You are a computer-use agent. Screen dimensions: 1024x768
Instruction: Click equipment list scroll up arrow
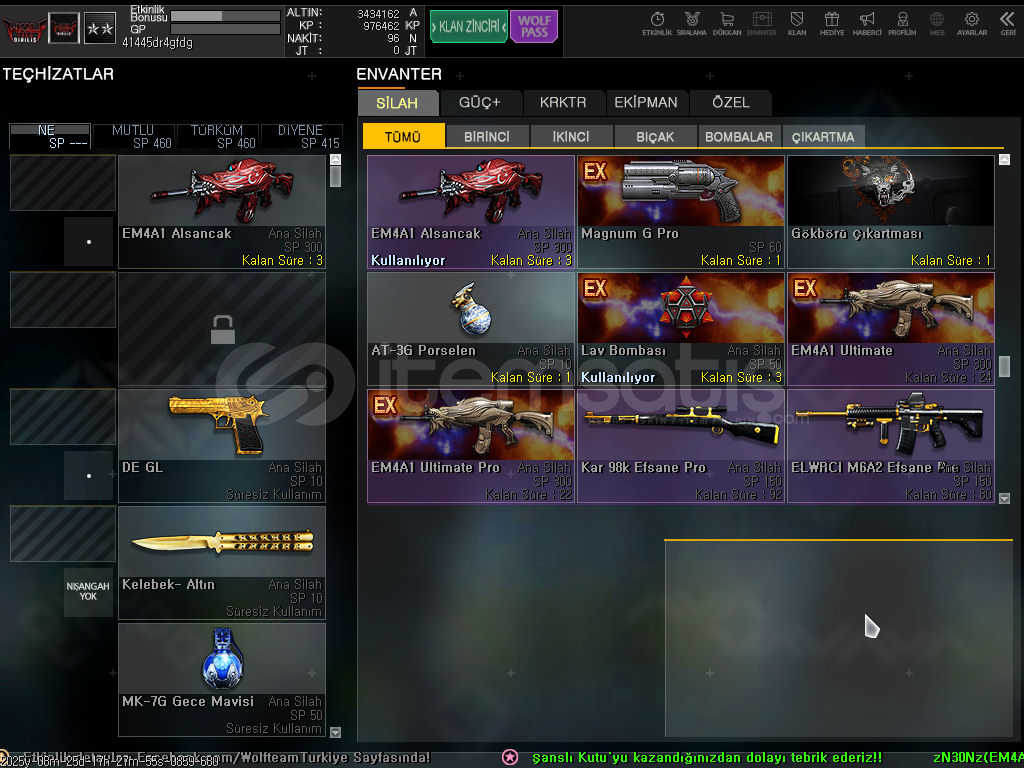click(x=336, y=159)
